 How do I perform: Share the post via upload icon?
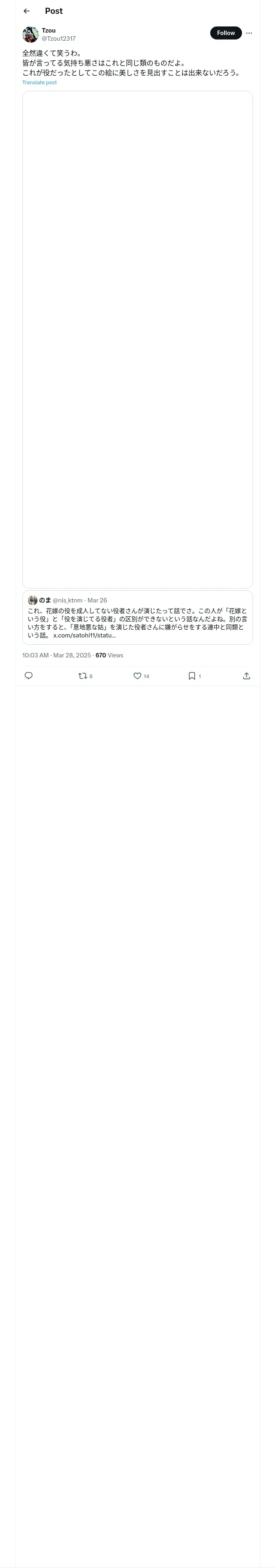(x=246, y=676)
